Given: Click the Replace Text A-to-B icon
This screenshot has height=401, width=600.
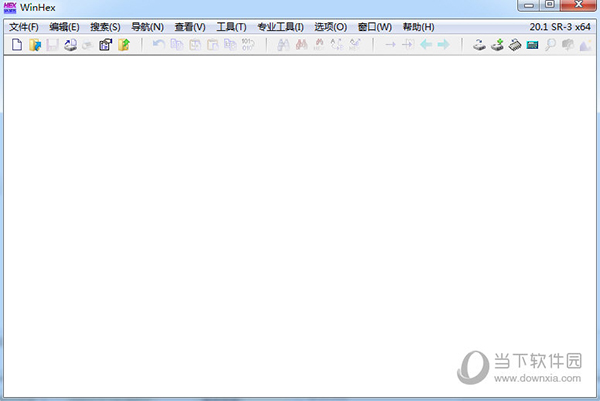Looking at the screenshot, I should click(337, 45).
